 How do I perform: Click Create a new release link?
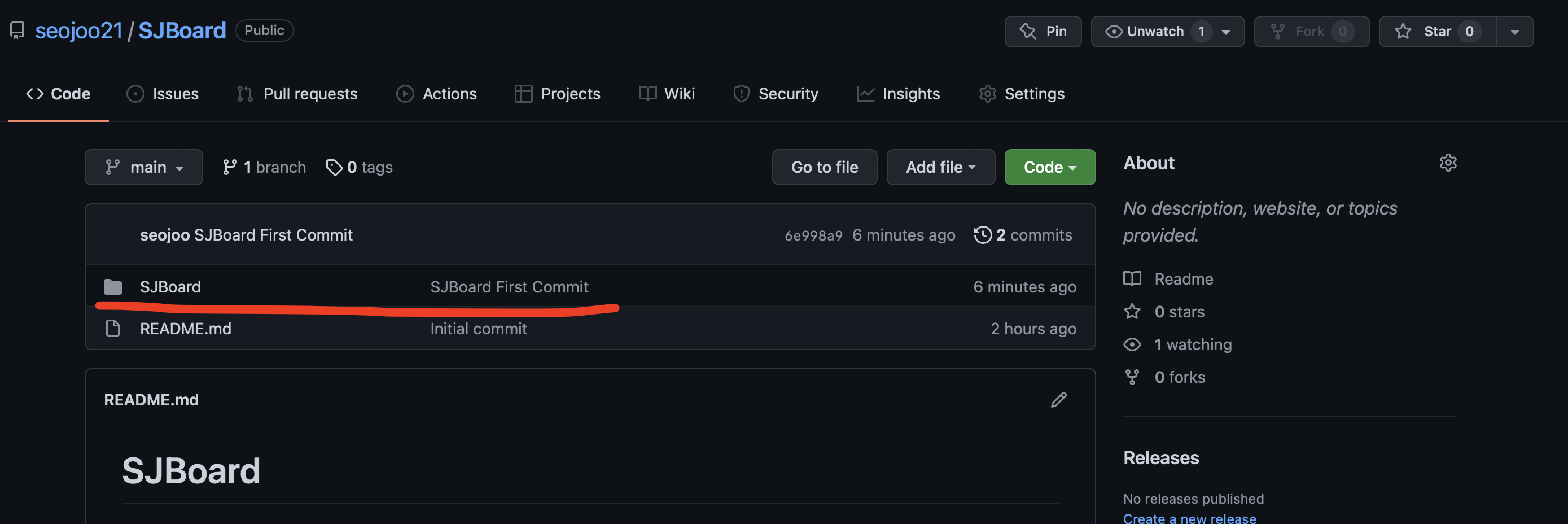pyautogui.click(x=1189, y=518)
